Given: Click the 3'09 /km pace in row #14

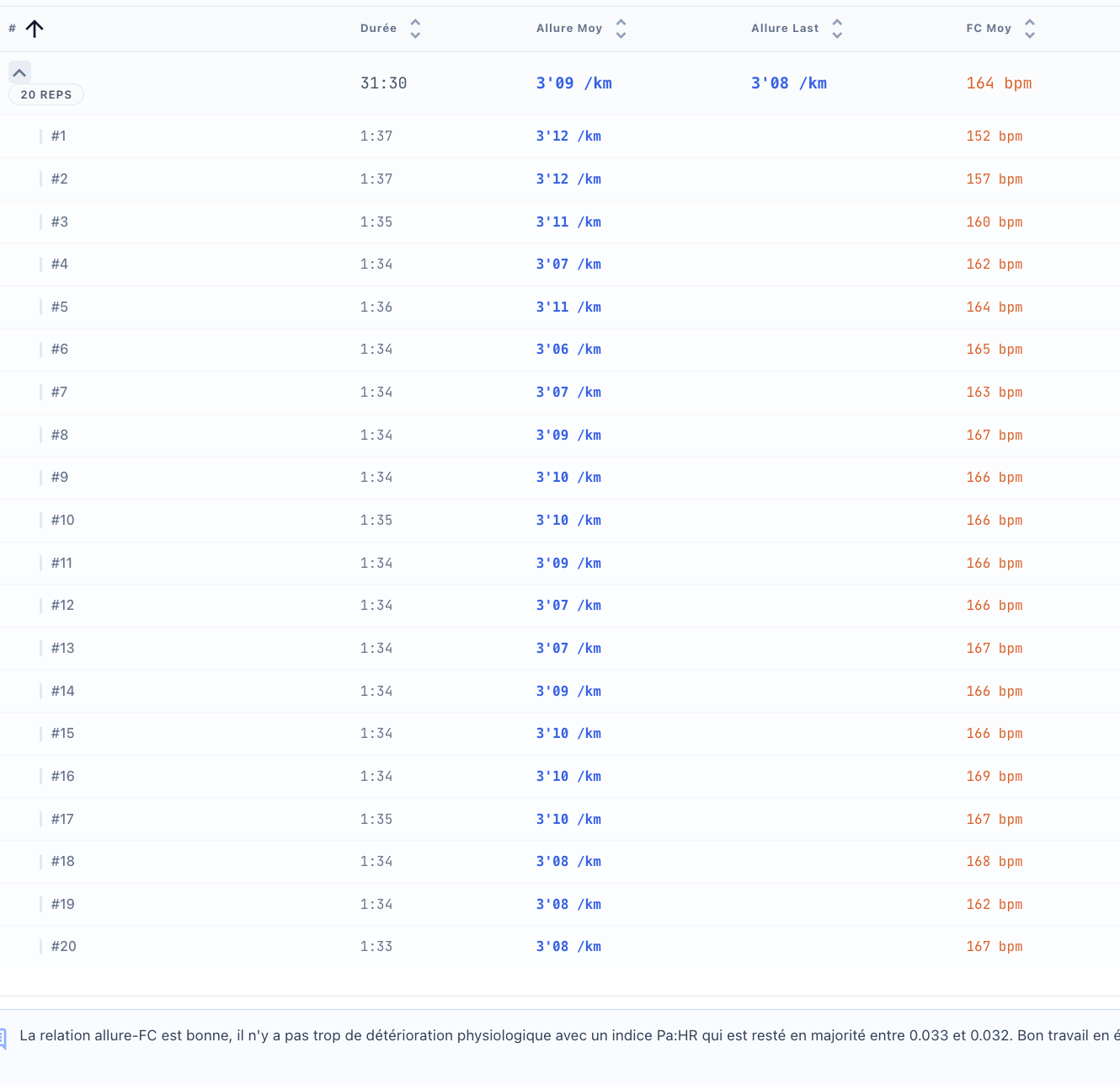Looking at the screenshot, I should (568, 692).
